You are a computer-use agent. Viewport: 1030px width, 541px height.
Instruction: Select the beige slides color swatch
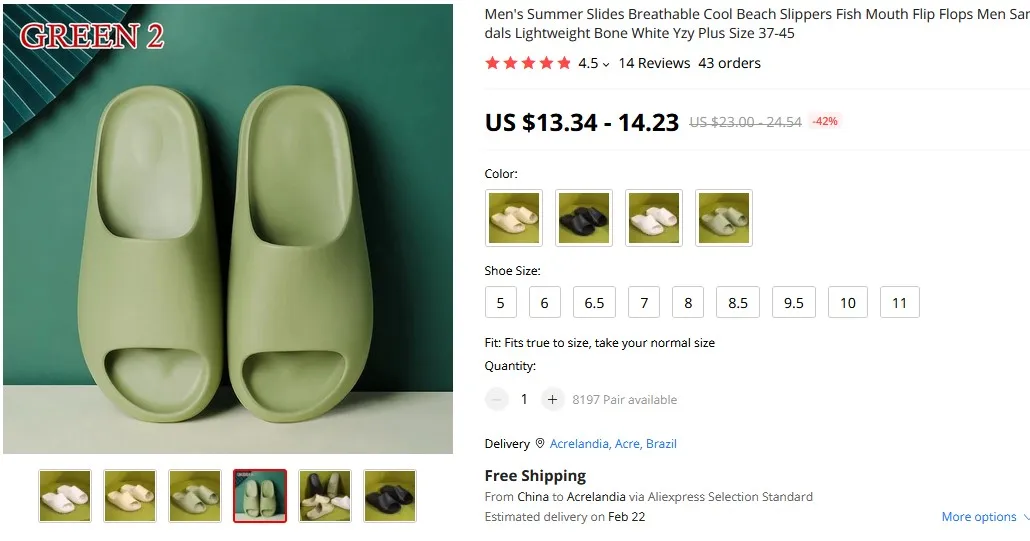point(514,218)
